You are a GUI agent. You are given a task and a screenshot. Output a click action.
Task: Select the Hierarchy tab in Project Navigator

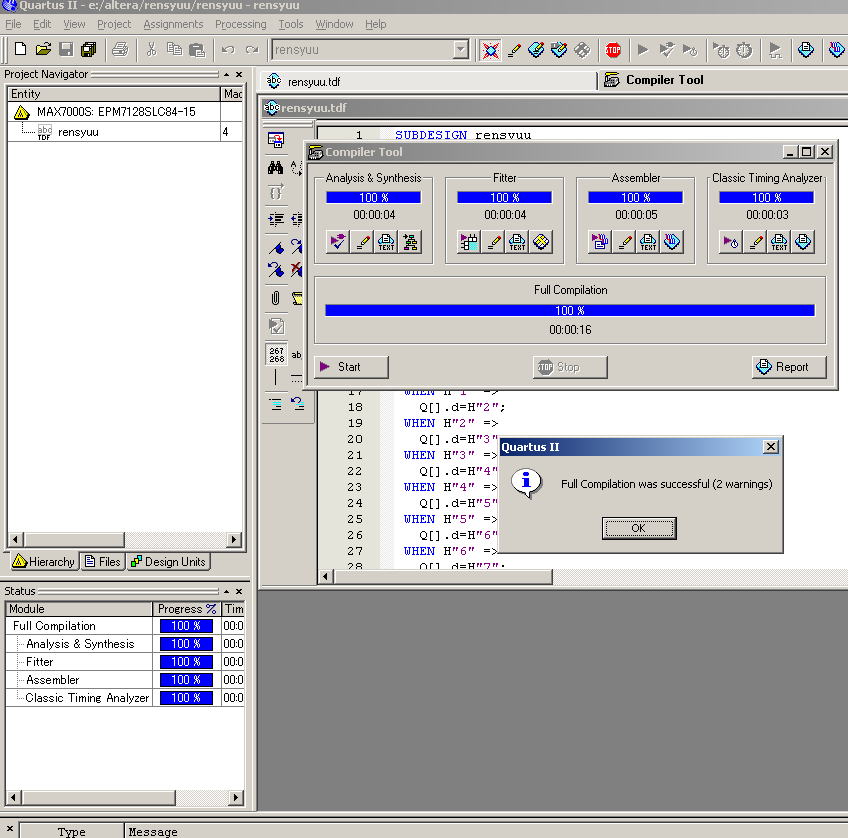point(43,562)
